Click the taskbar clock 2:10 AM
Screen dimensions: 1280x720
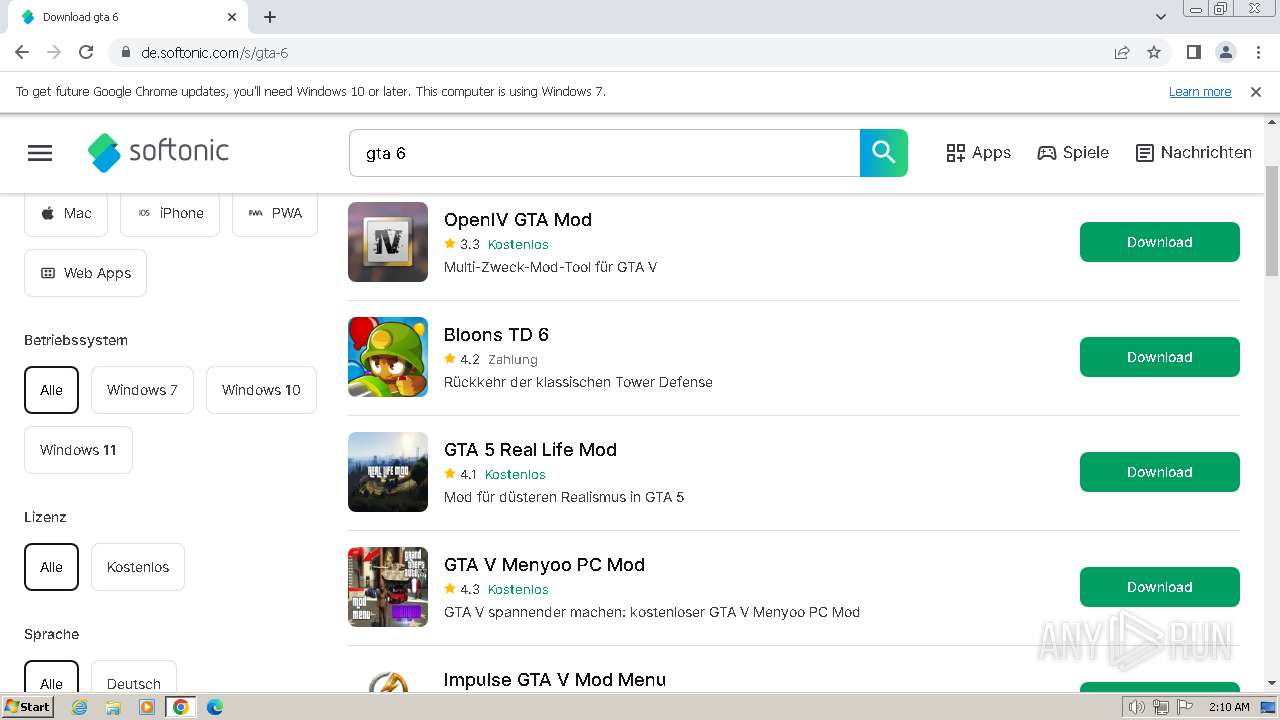1229,707
